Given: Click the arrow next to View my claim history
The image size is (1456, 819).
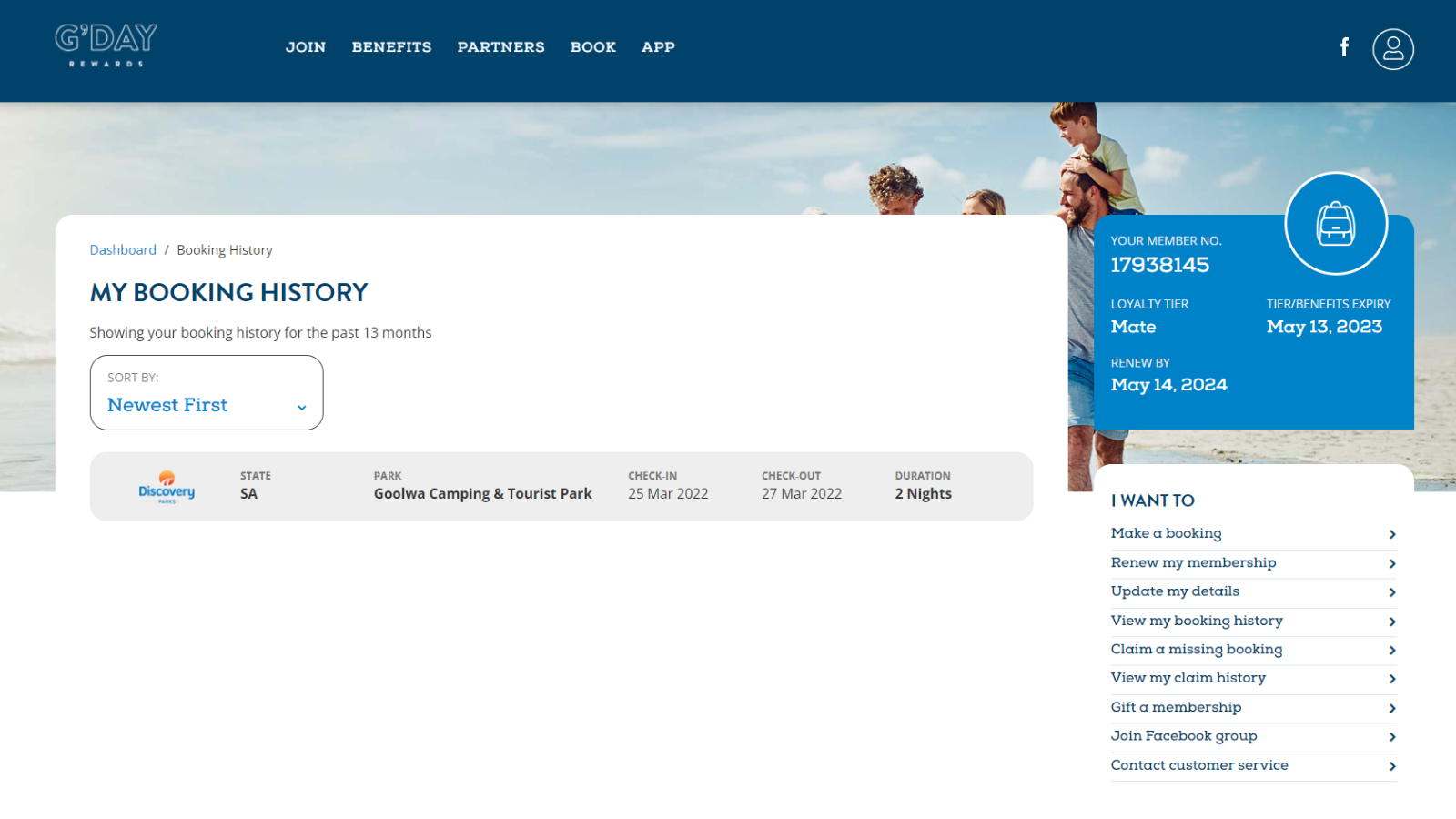Looking at the screenshot, I should (x=1392, y=679).
